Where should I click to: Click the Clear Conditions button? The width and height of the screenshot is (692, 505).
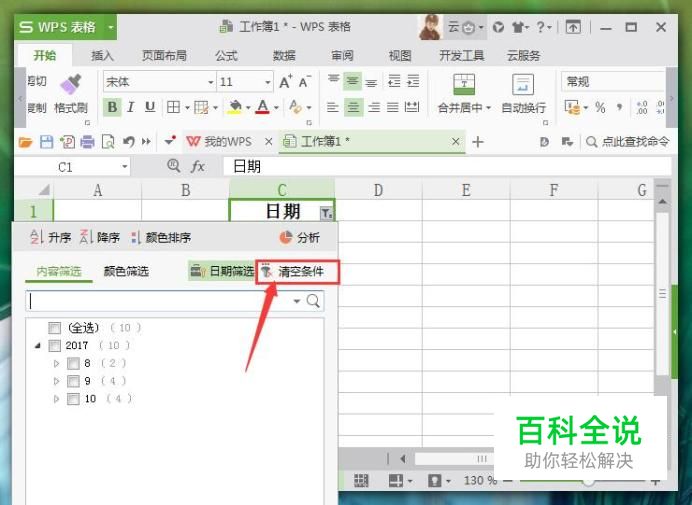[293, 271]
